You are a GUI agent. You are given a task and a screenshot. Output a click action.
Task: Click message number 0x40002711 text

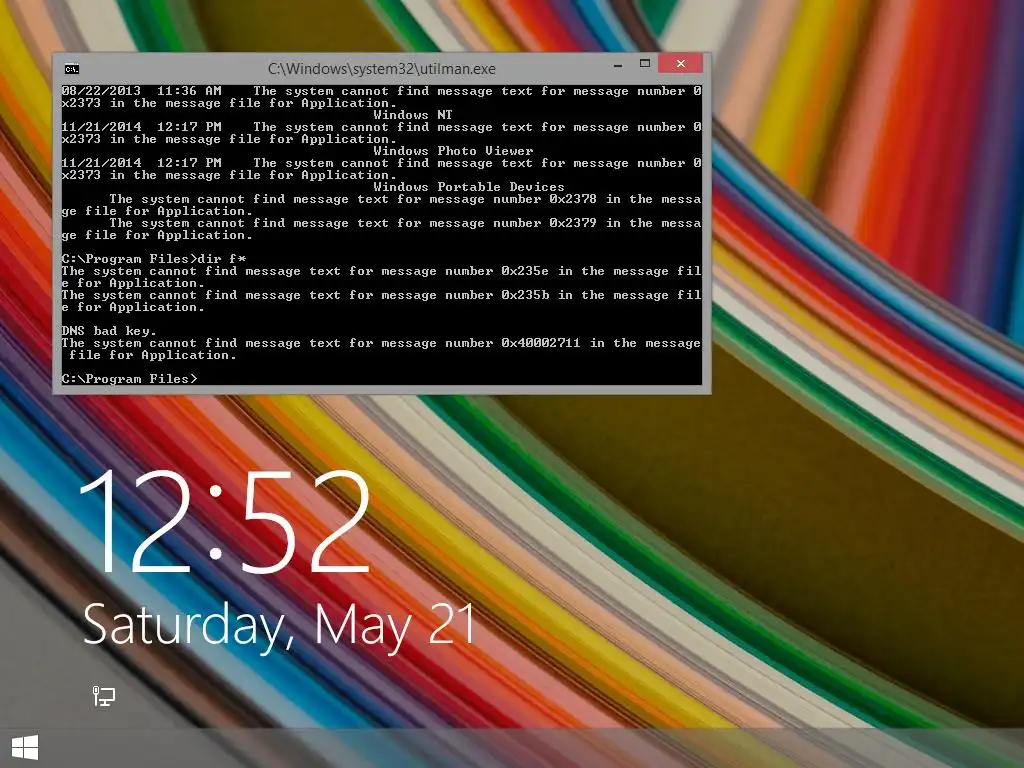[540, 343]
